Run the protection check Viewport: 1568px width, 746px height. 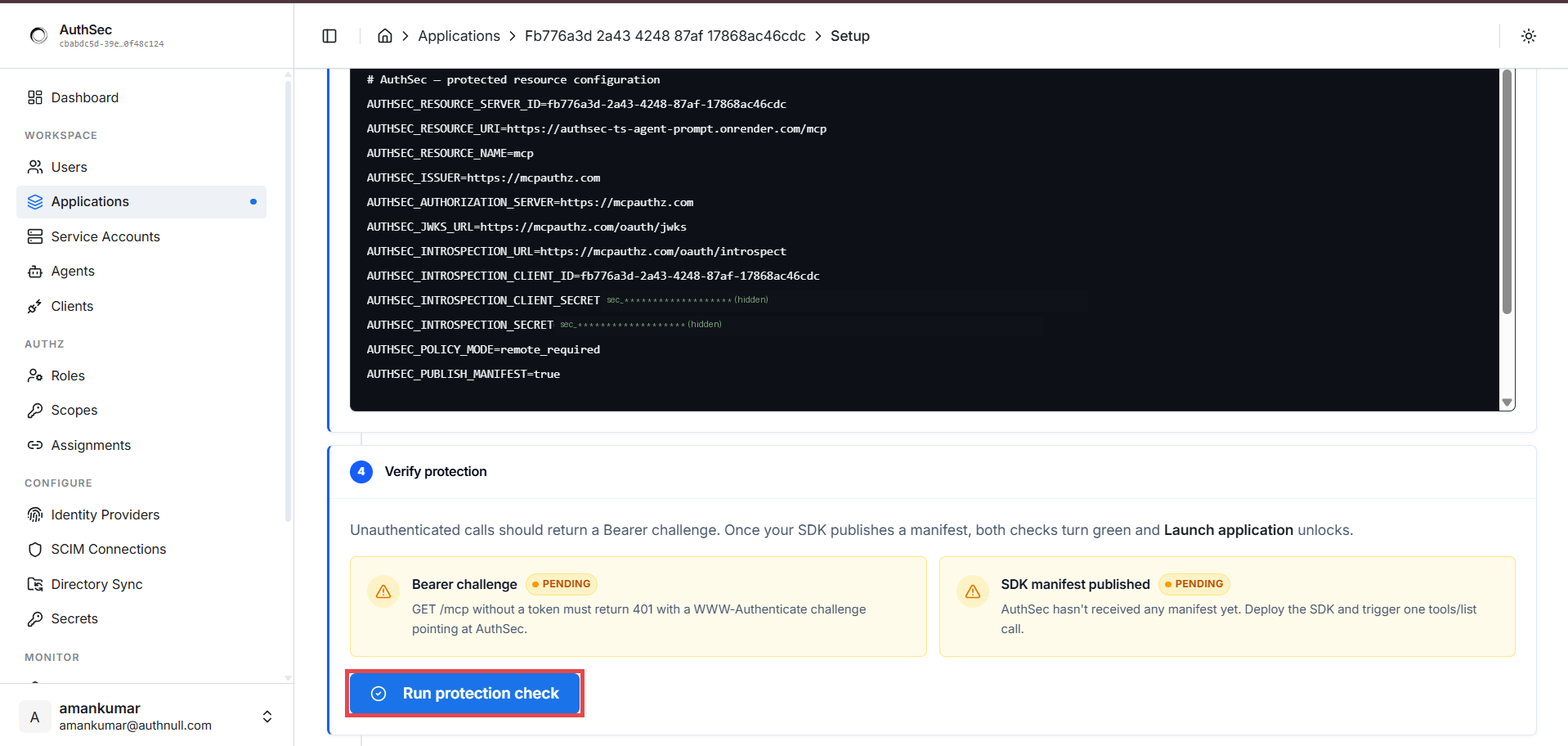[464, 694]
